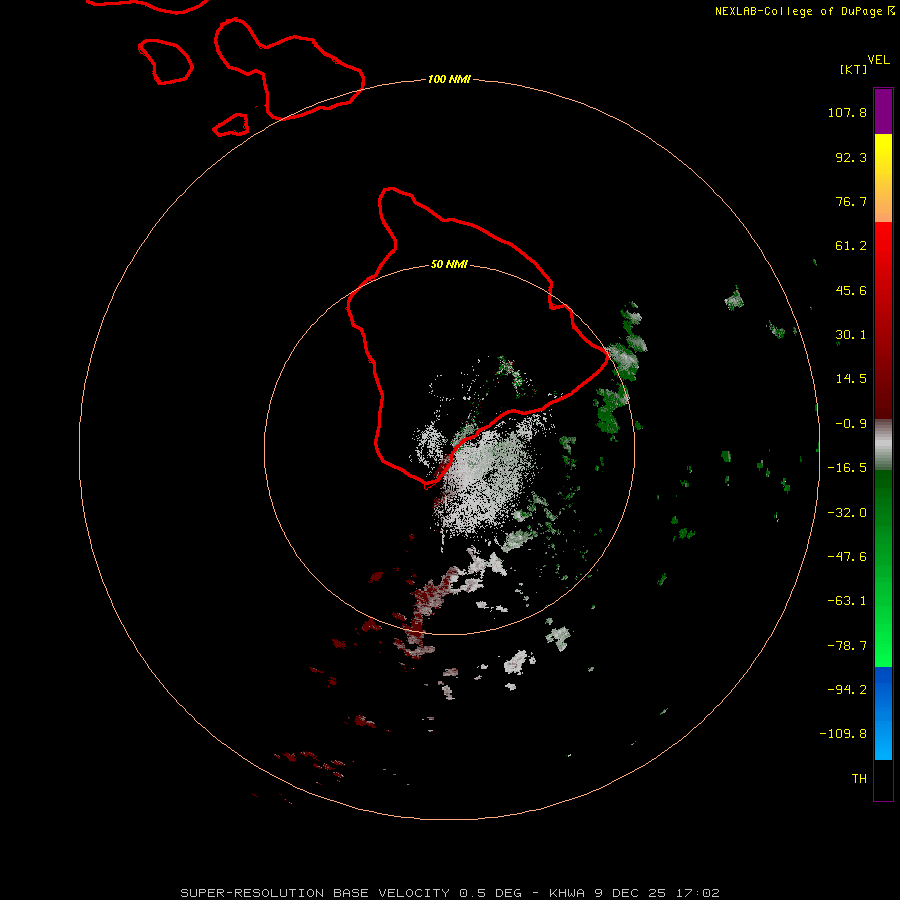The image size is (900, 900).
Task: Click the TH label beside the color bar
Action: point(859,779)
